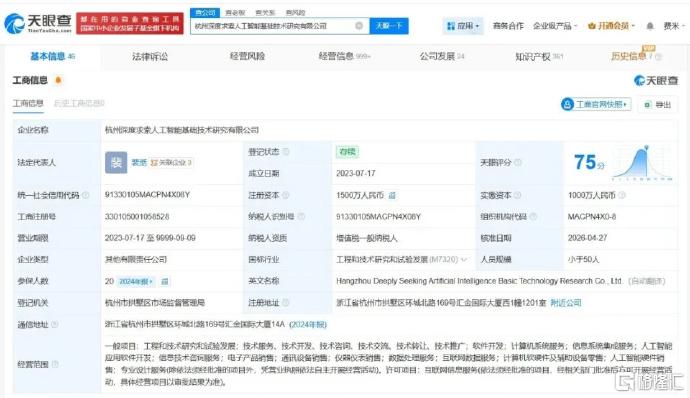Open the info icon beside 纳税人识别号
The image size is (690, 398).
pyautogui.click(x=301, y=217)
